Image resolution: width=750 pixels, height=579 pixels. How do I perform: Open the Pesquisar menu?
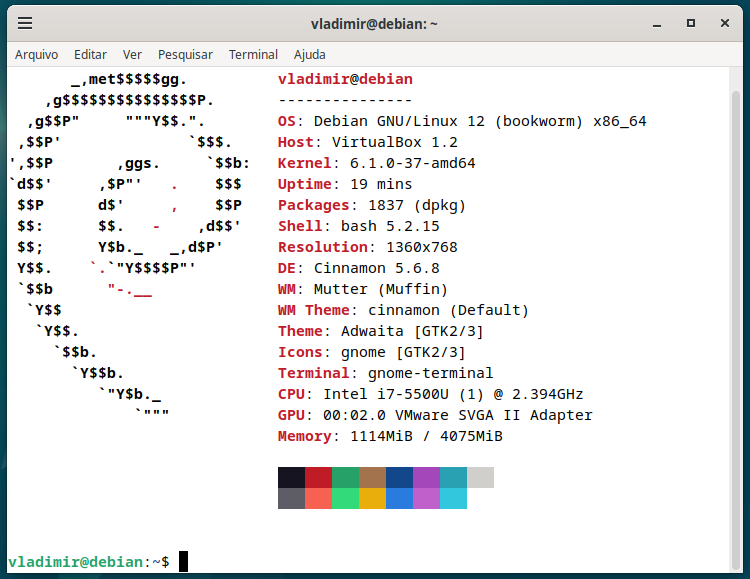[185, 55]
